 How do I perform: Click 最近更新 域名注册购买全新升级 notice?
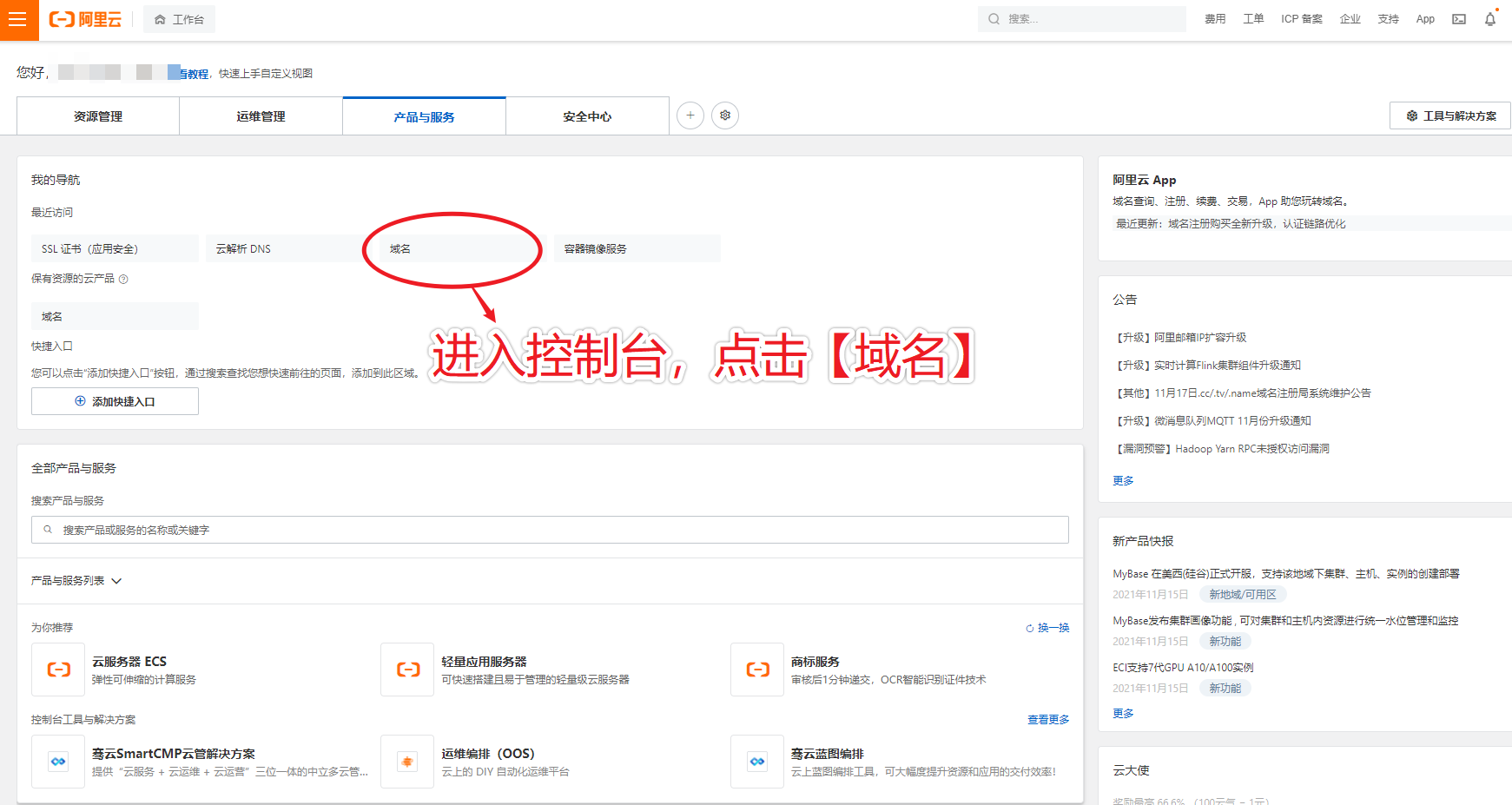1231,224
